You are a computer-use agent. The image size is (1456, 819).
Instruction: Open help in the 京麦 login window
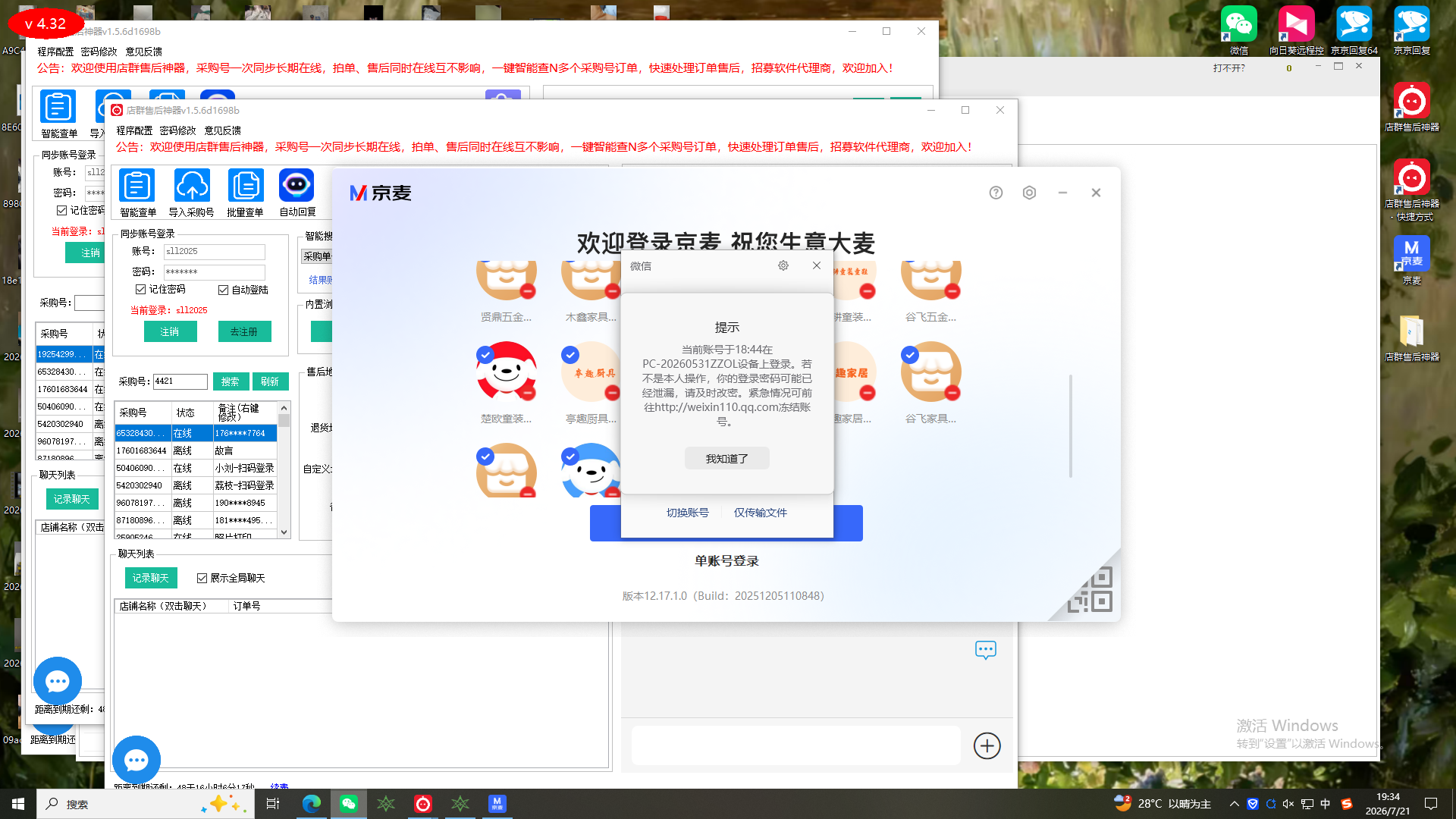point(996,193)
